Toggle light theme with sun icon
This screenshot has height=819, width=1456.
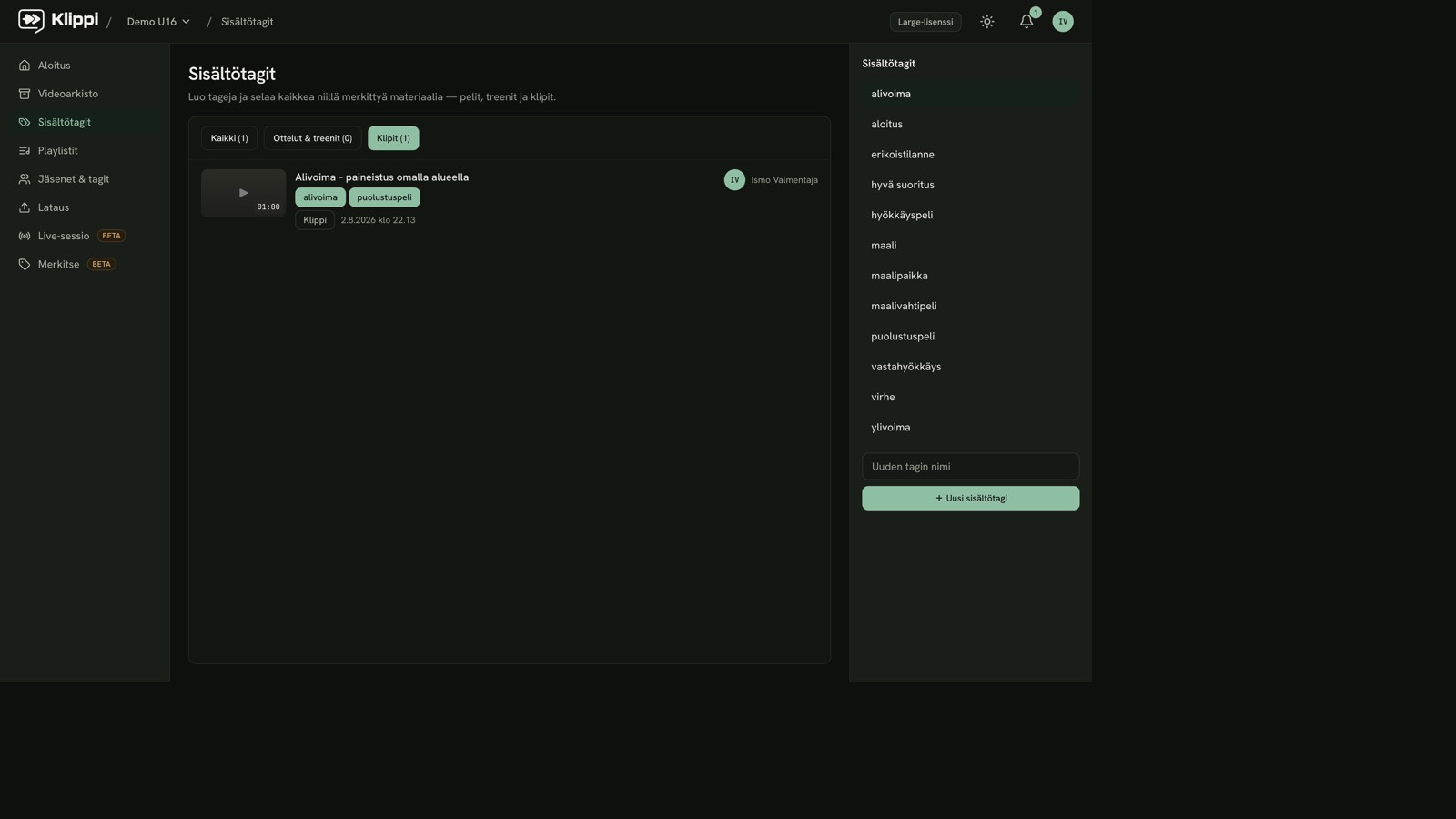point(987,22)
